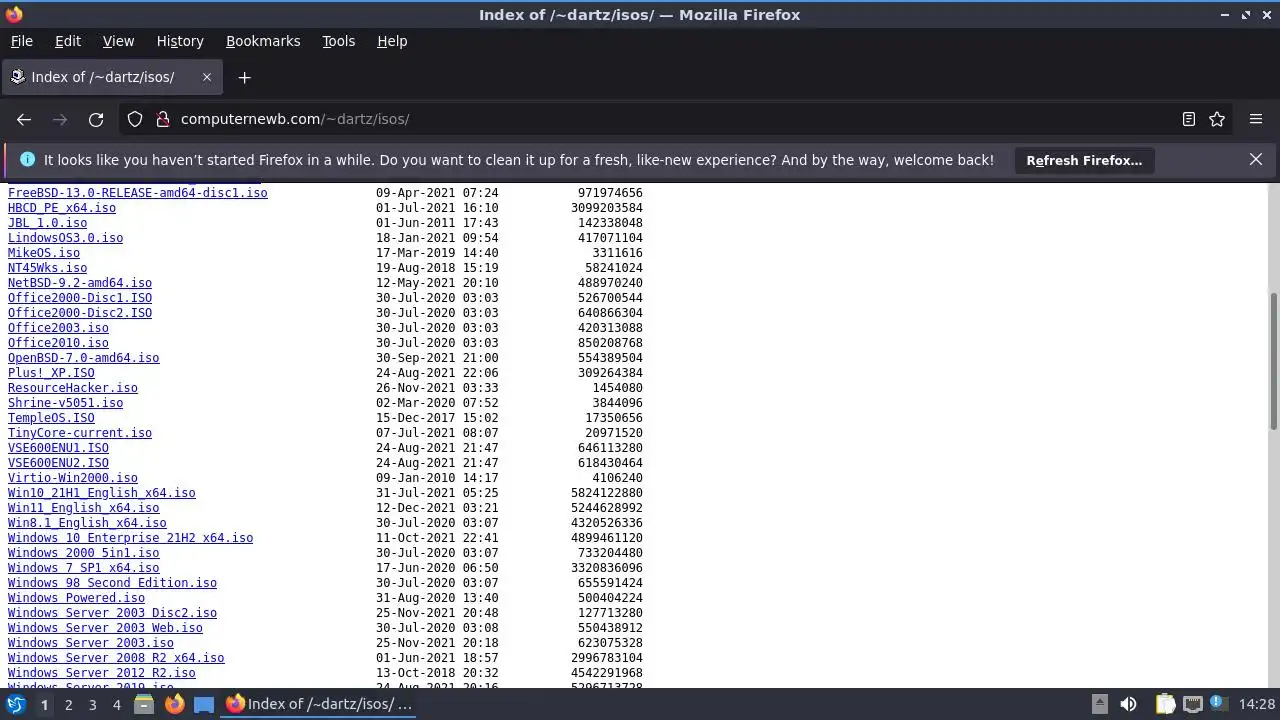Open the Plus!_XP.ISO link
Viewport: 1280px width, 720px height.
pyautogui.click(x=51, y=373)
